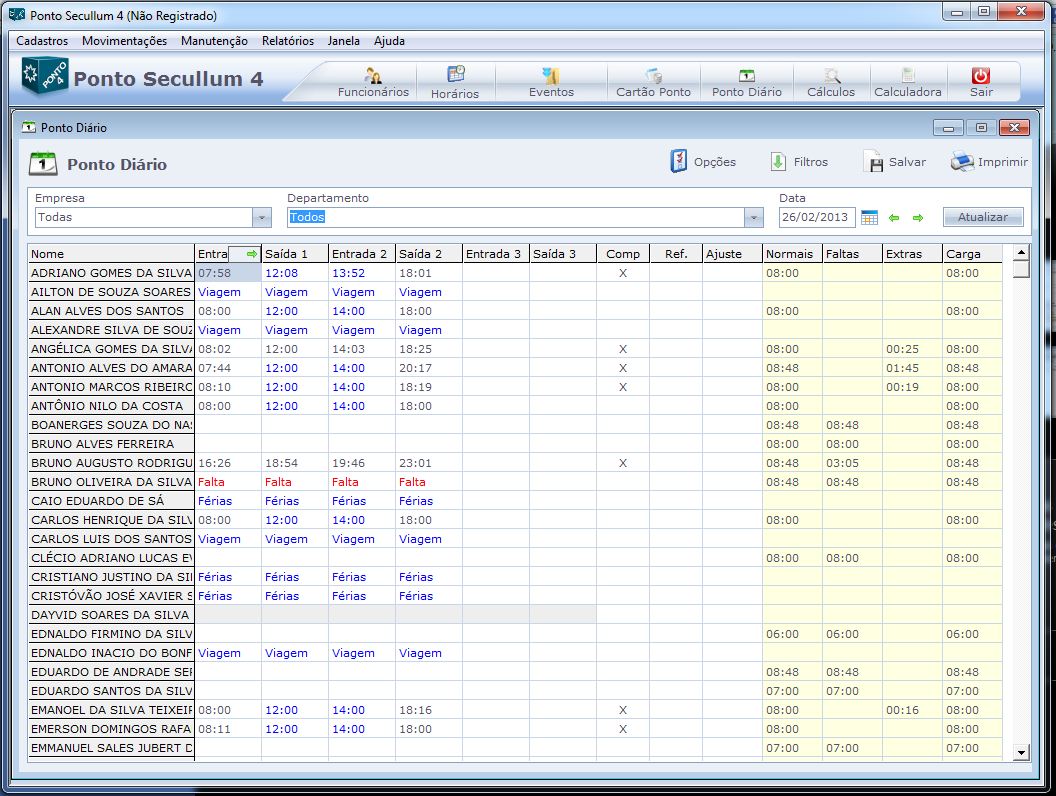Click the 01:45 Extras cell
1056x796 pixels.
[912, 368]
